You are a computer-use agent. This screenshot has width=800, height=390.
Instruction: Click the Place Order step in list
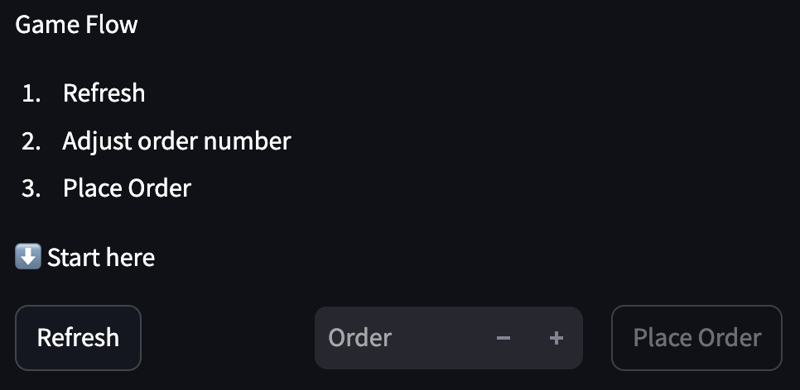pyautogui.click(x=127, y=188)
